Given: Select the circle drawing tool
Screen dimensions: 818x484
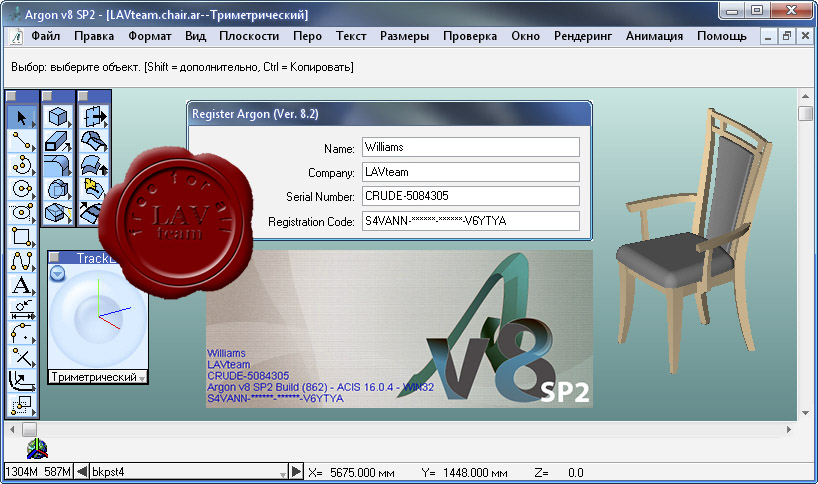Looking at the screenshot, I should click(22, 189).
